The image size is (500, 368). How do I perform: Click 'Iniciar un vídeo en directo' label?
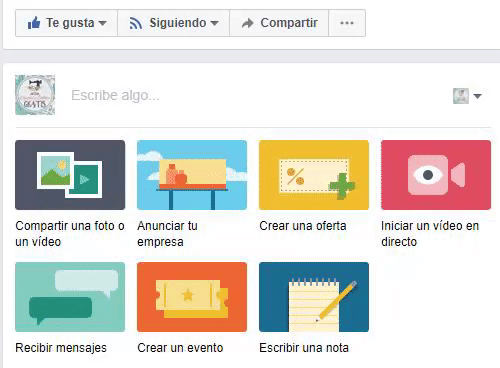[430, 234]
